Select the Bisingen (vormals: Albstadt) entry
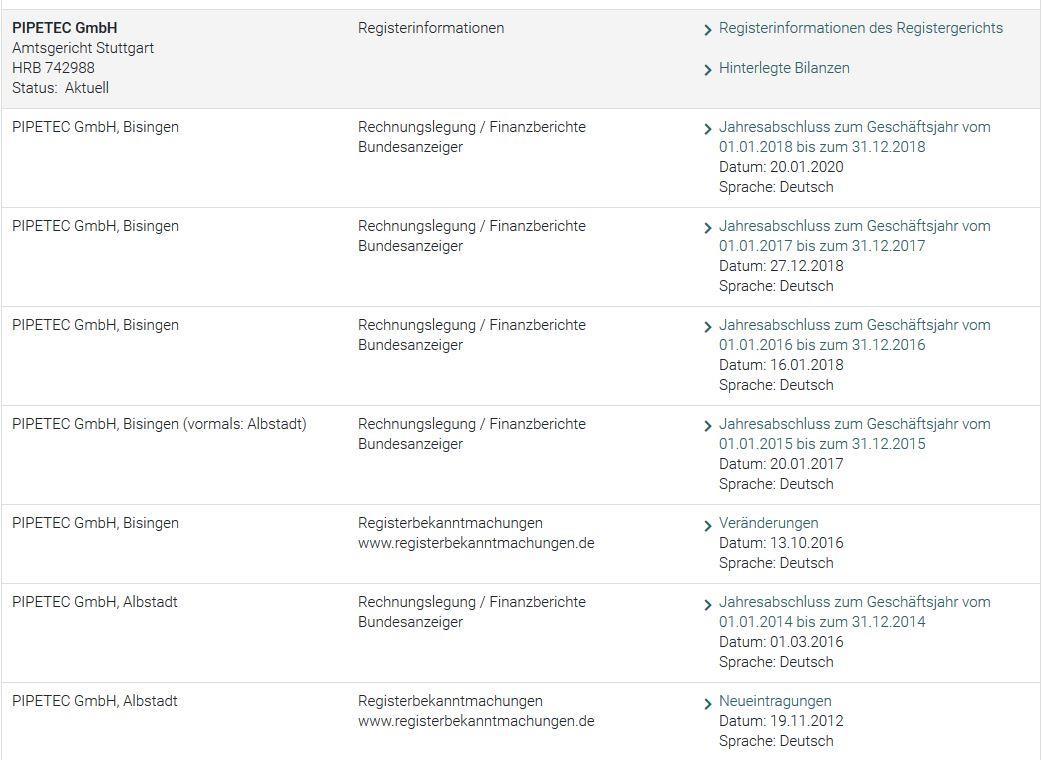This screenshot has width=1043, height=760. 159,424
